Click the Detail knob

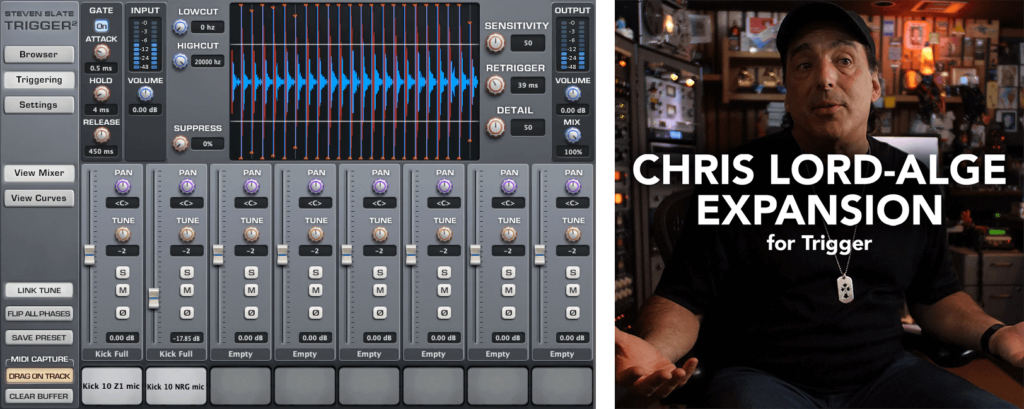(x=496, y=127)
